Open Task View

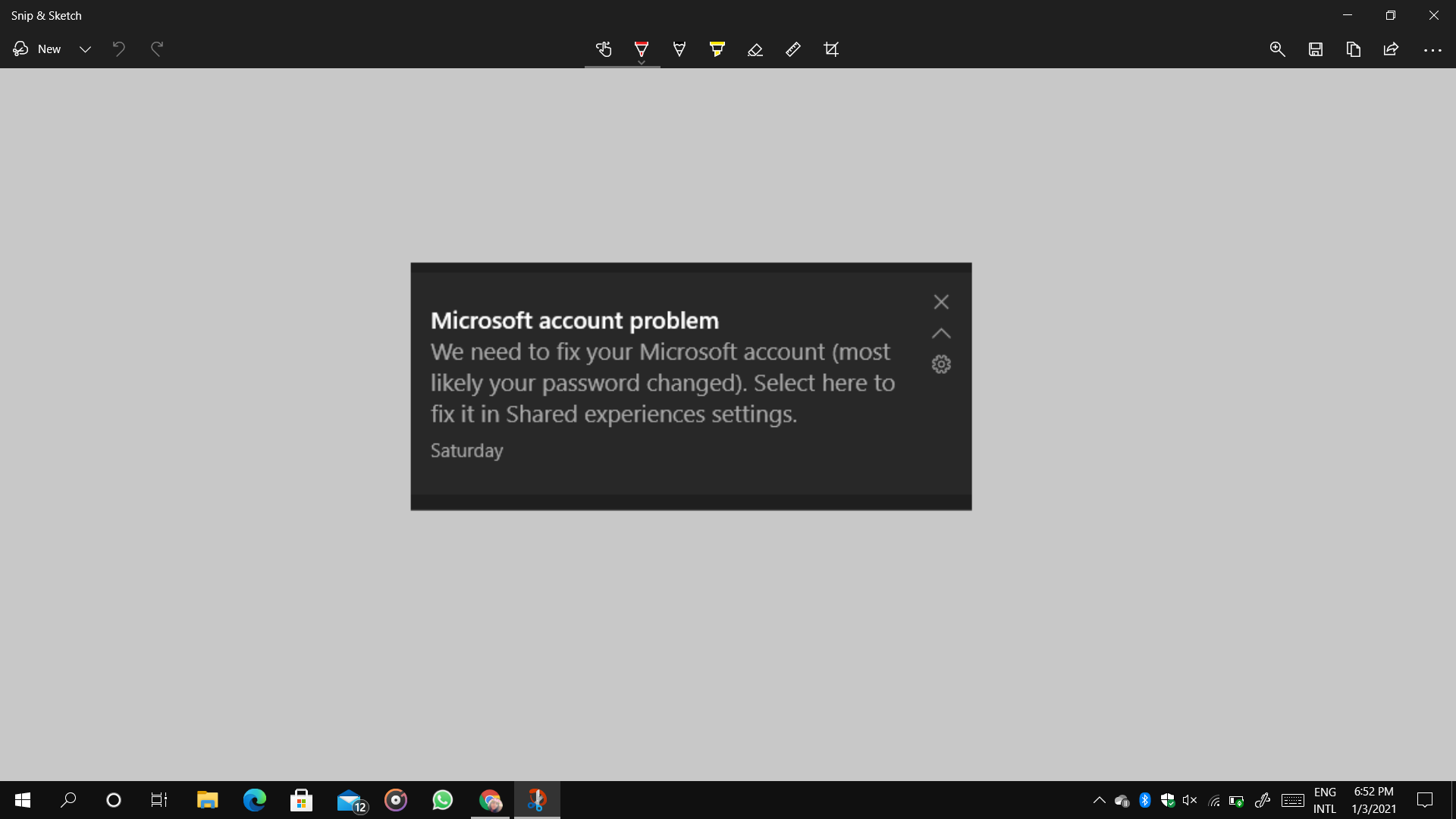tap(159, 800)
